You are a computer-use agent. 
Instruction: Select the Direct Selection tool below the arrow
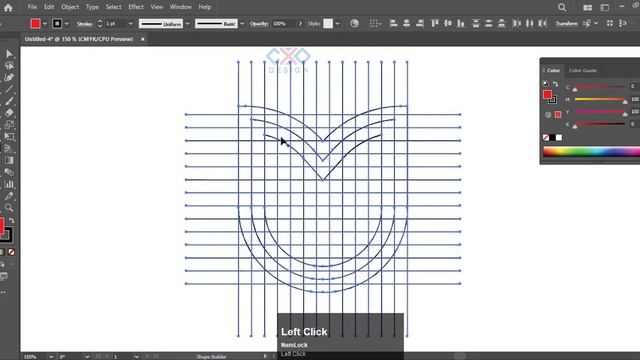point(9,66)
